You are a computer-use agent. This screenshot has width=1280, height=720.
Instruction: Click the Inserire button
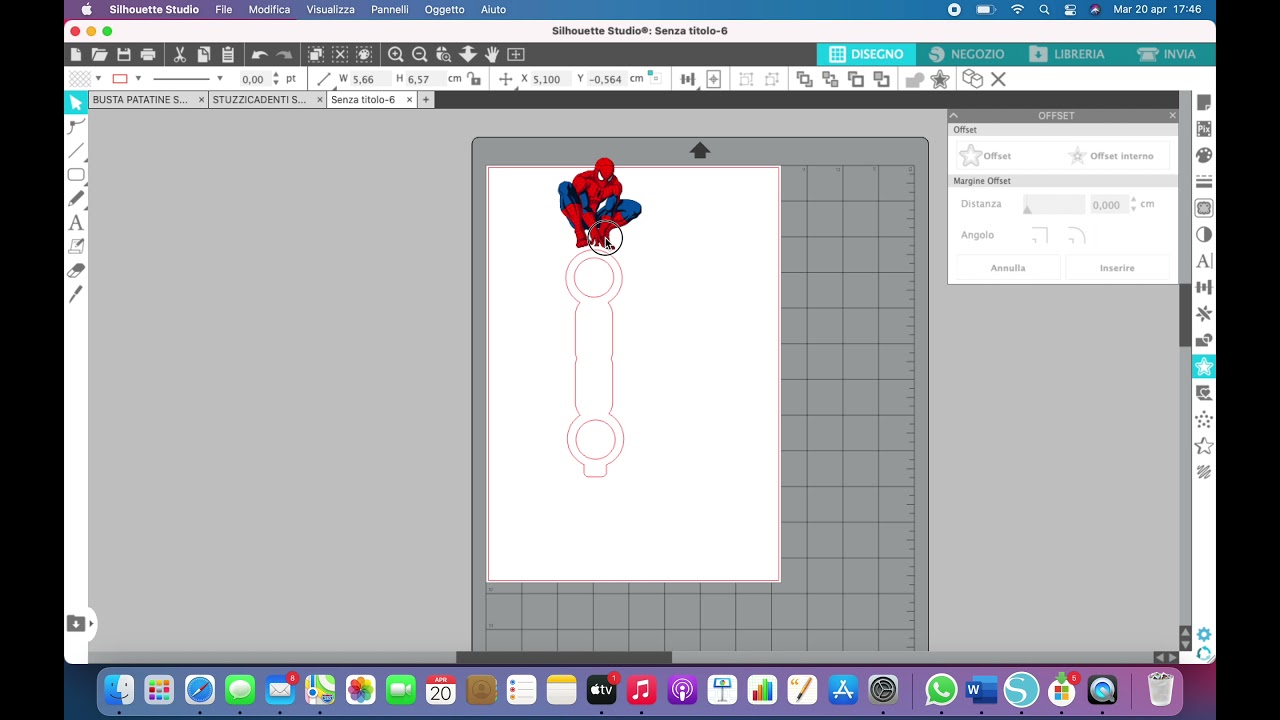[x=1117, y=268]
